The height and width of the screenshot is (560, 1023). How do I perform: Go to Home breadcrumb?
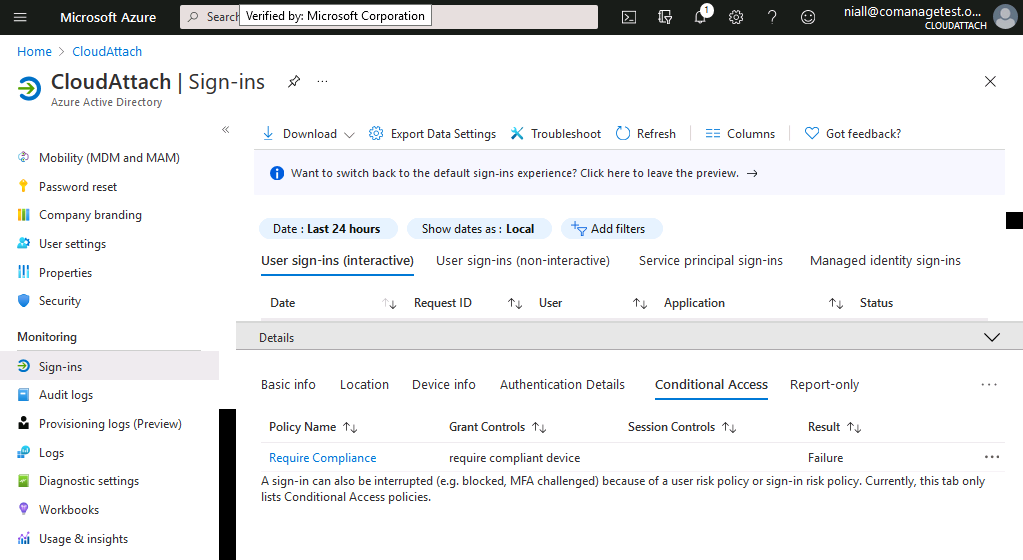tap(34, 52)
